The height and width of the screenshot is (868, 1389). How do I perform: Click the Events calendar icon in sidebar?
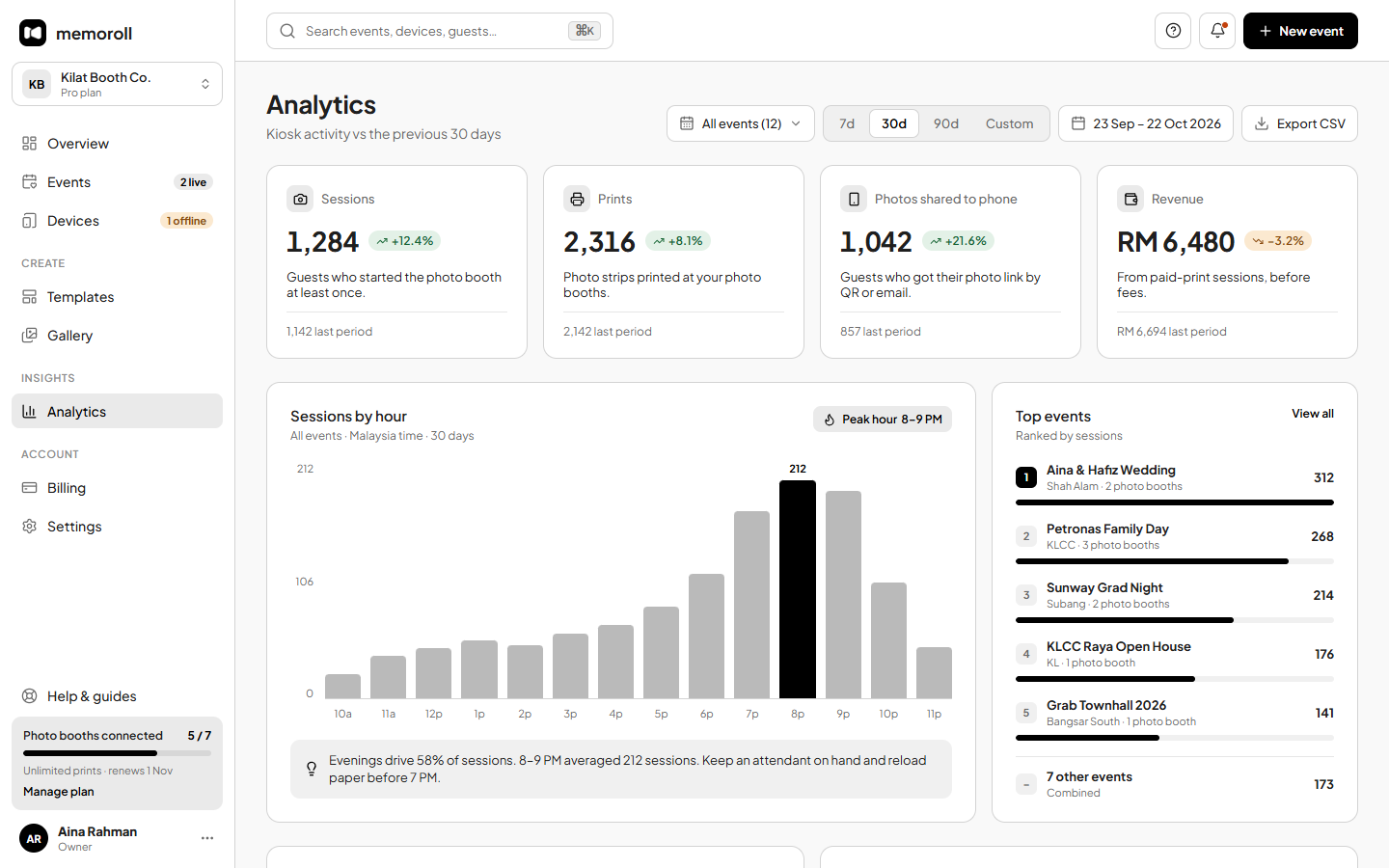coord(30,182)
